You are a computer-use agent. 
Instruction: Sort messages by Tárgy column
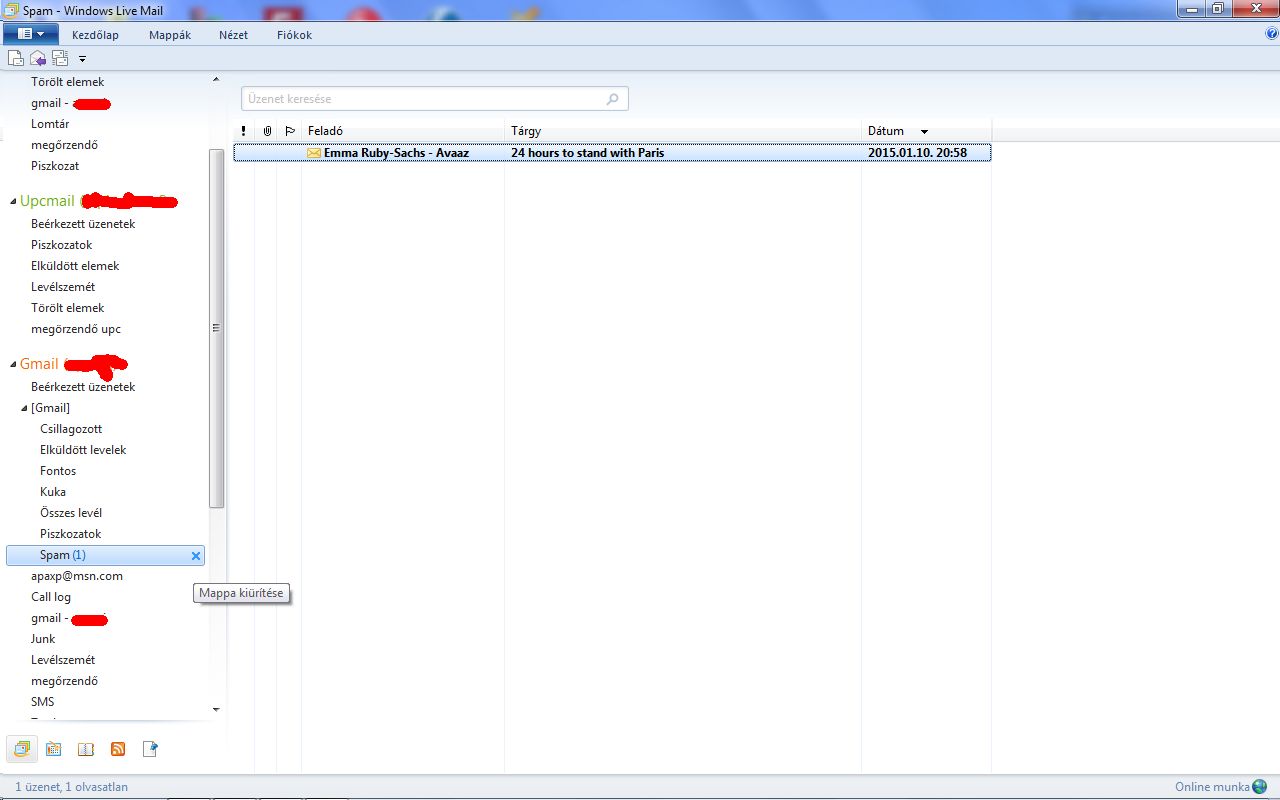tap(683, 131)
